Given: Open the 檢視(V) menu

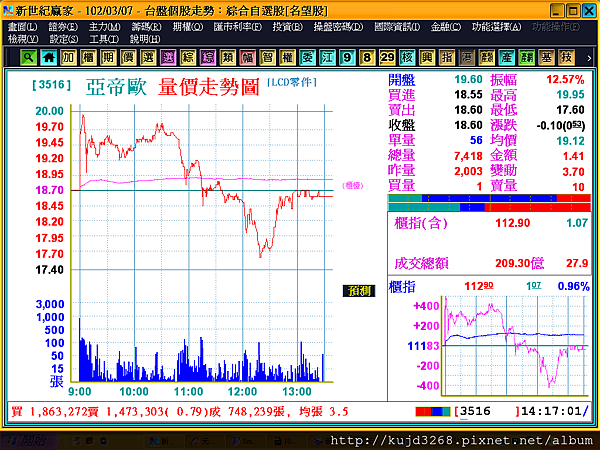Looking at the screenshot, I should point(23,39).
